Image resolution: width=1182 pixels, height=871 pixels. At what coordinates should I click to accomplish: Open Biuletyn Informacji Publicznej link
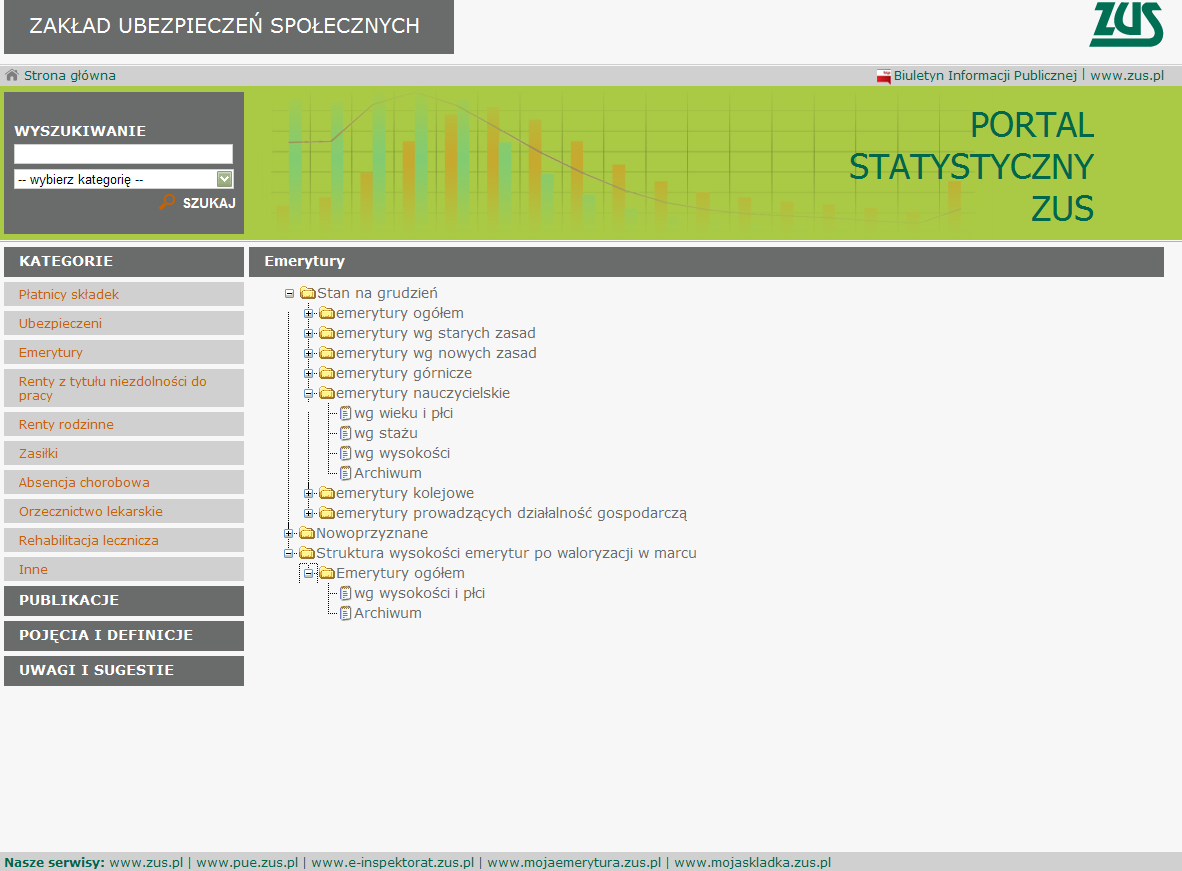pyautogui.click(x=984, y=75)
